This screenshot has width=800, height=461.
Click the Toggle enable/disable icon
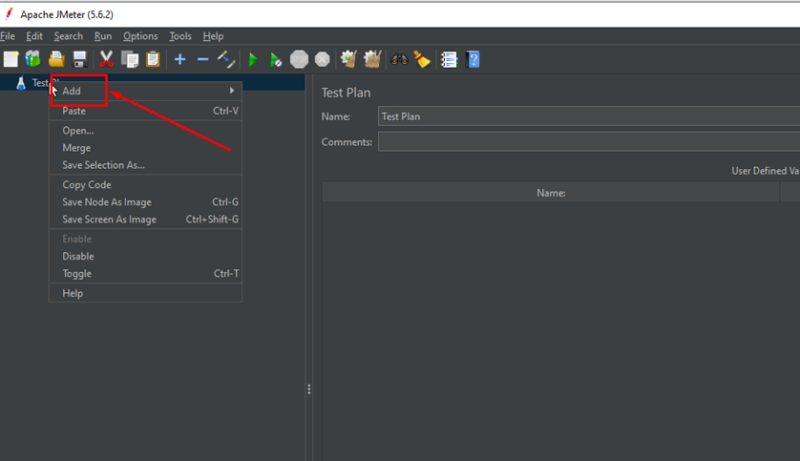coord(226,59)
